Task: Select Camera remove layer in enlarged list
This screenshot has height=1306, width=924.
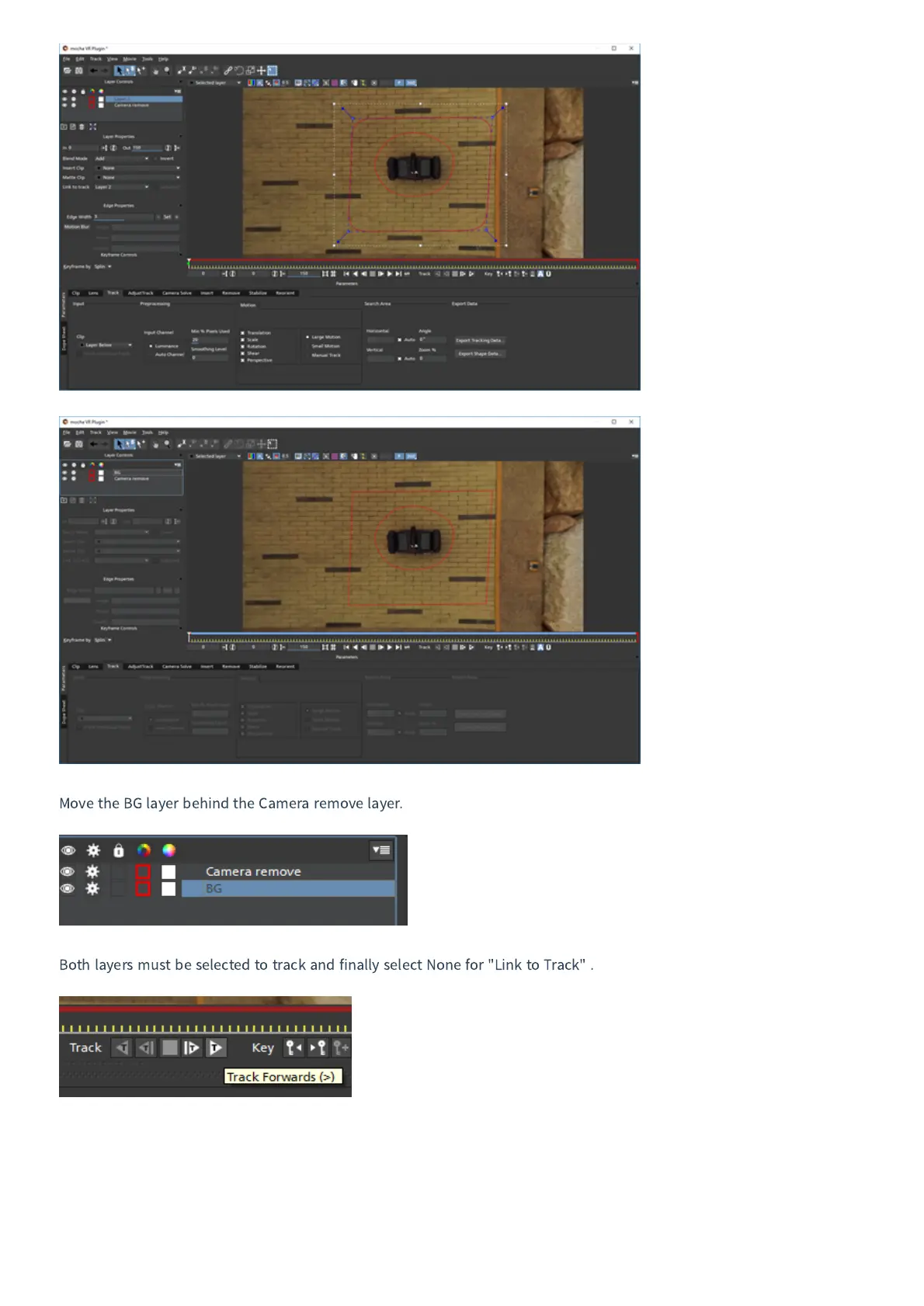Action: pyautogui.click(x=288, y=871)
